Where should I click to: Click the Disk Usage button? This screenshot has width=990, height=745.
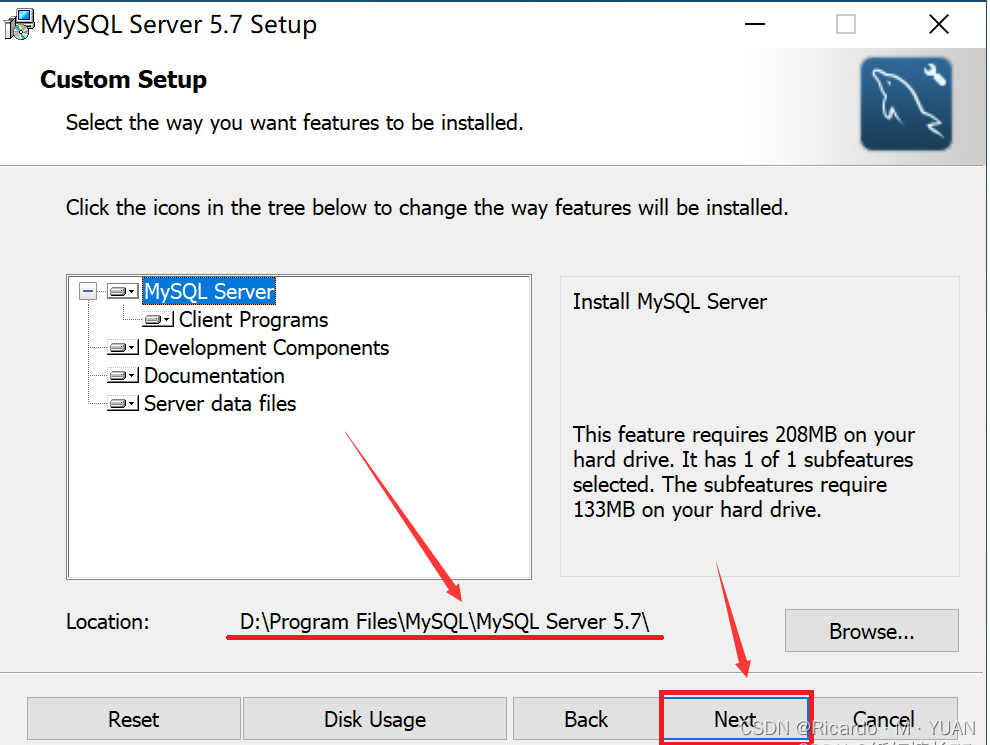coord(374,719)
